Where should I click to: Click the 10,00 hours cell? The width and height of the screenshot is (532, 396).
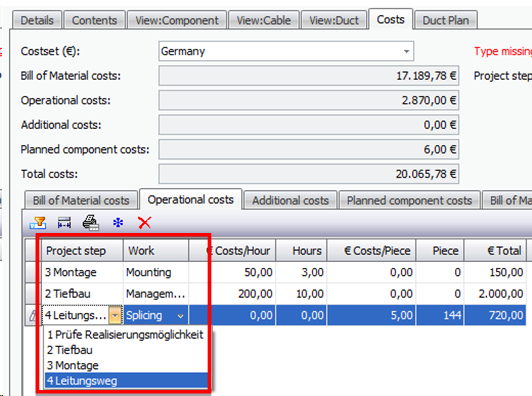coord(301,294)
